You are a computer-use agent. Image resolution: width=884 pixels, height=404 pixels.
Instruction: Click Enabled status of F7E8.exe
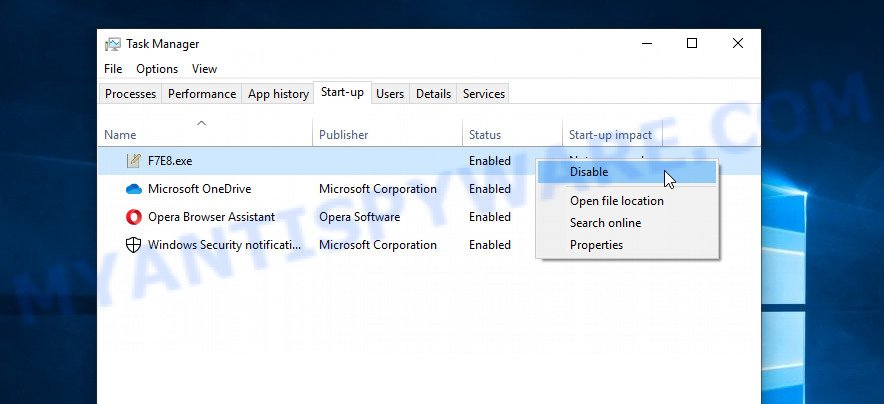click(490, 161)
